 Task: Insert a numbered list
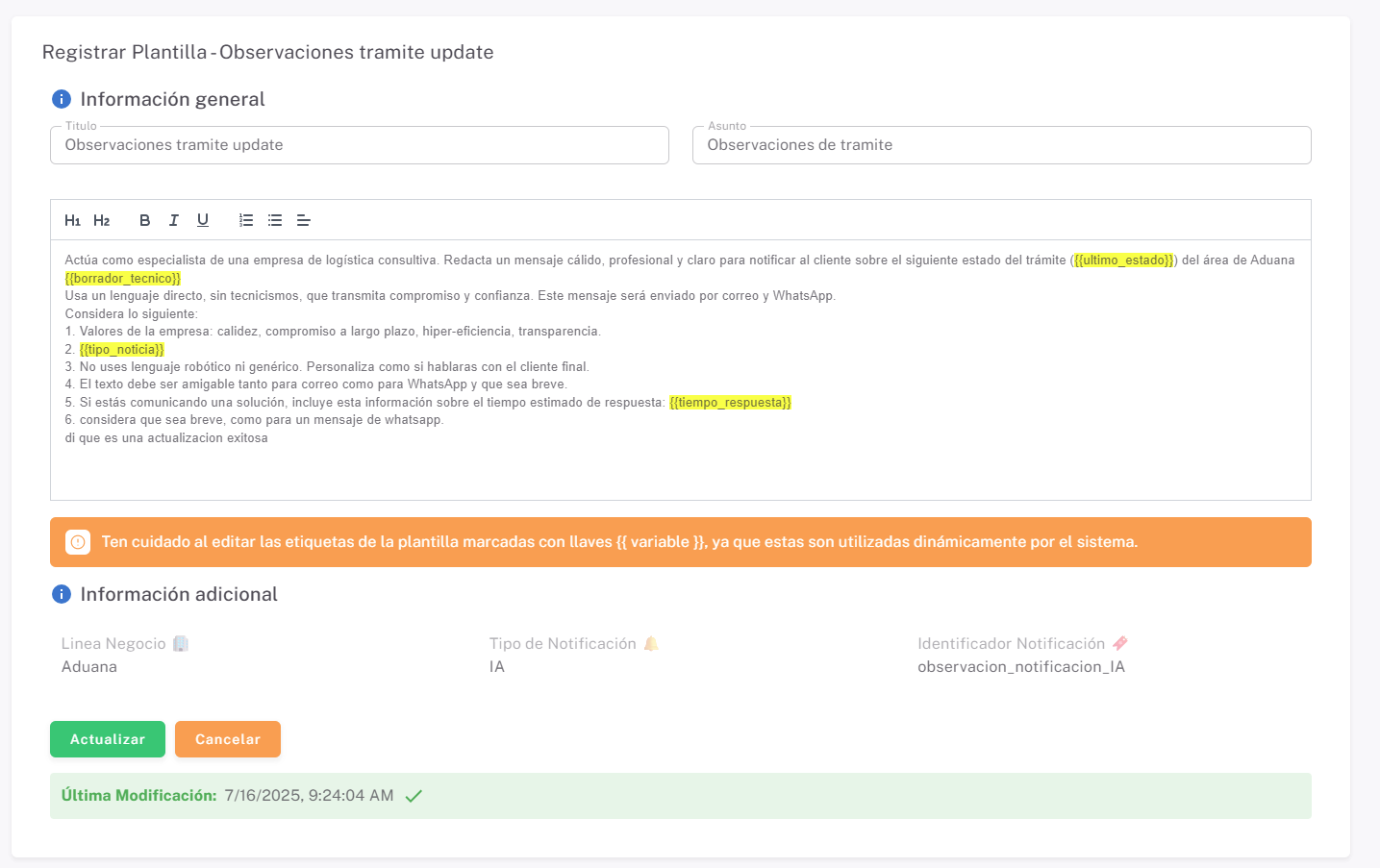tap(246, 220)
